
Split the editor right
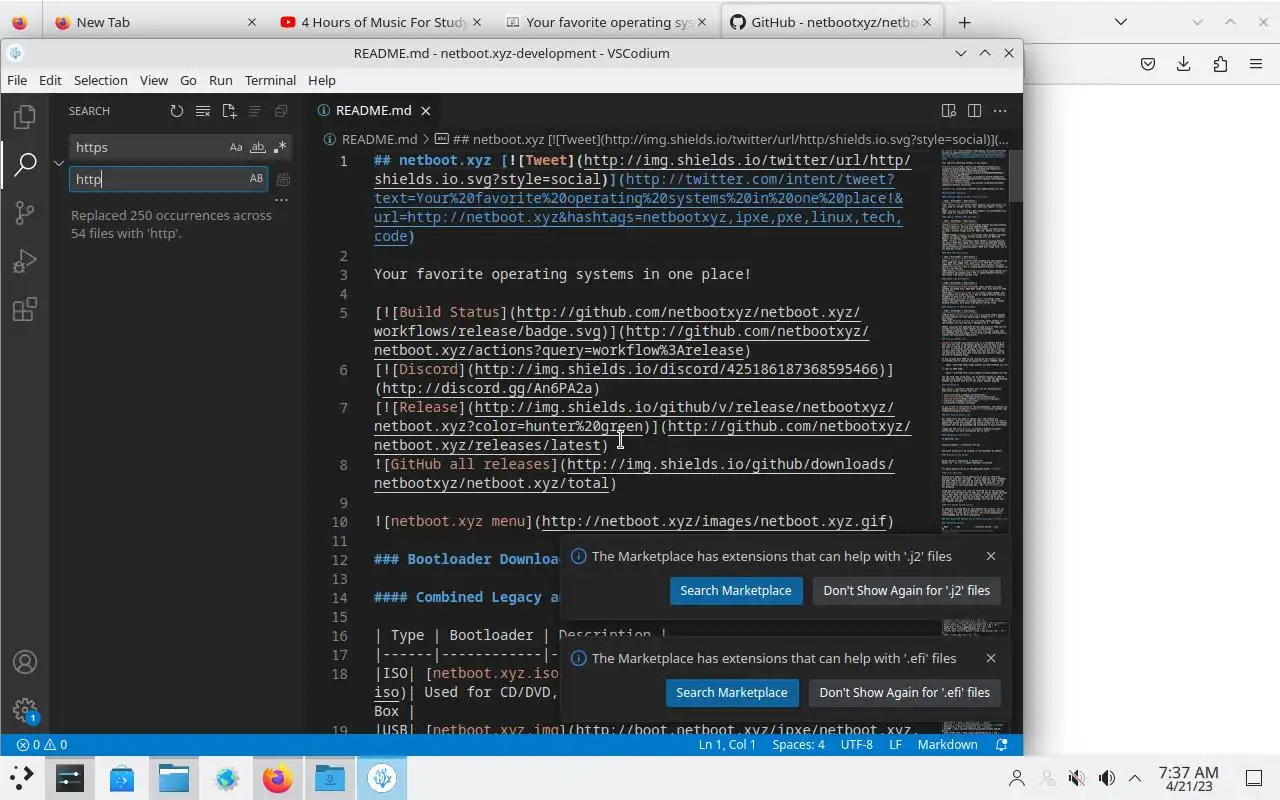974,111
